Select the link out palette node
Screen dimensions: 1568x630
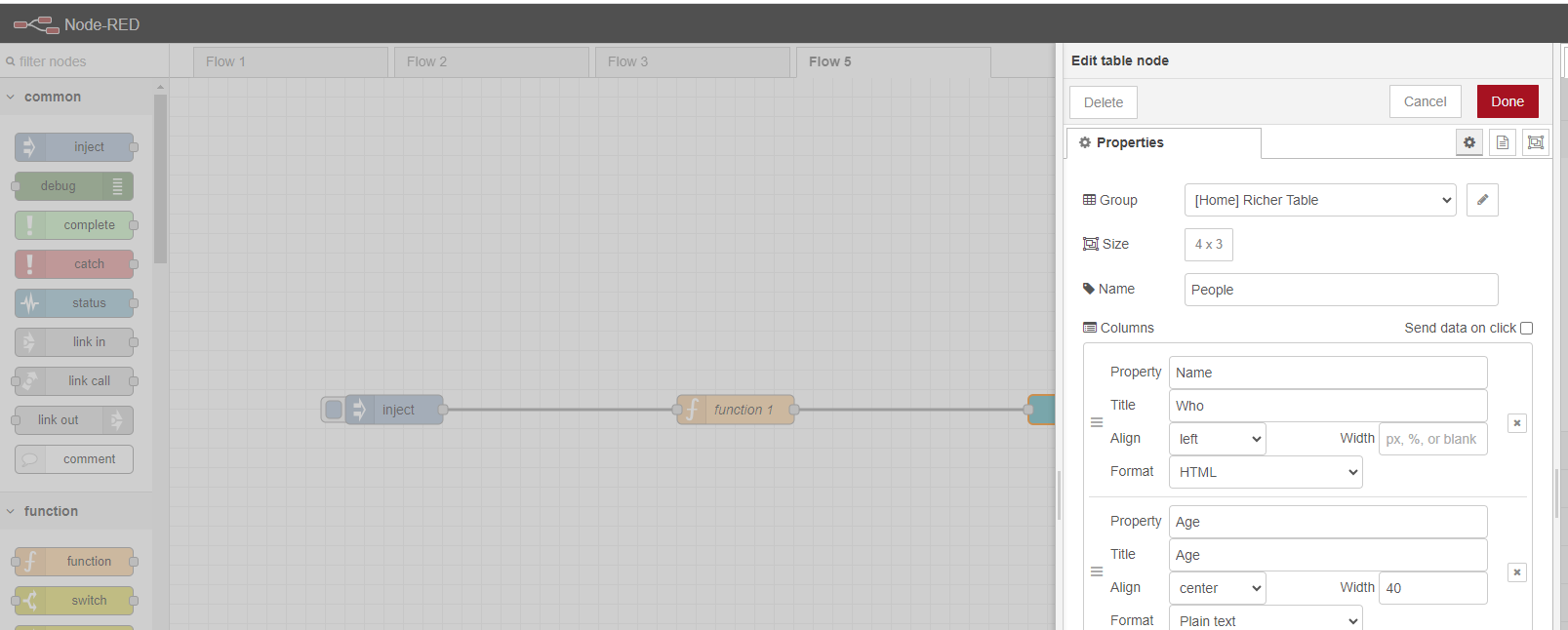74,420
